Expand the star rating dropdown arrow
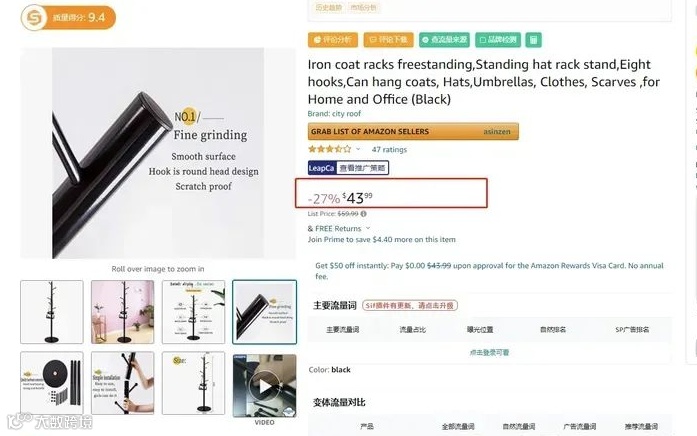This screenshot has width=697, height=436. [x=358, y=149]
